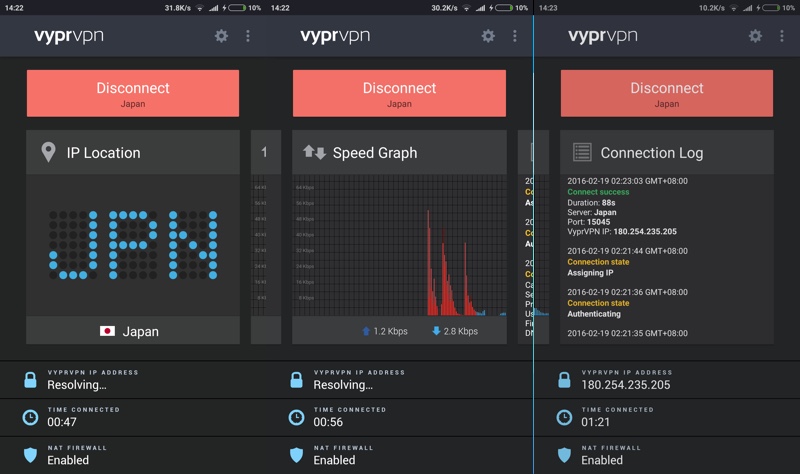Click Resolving… text on Speed Graph screen

[343, 385]
